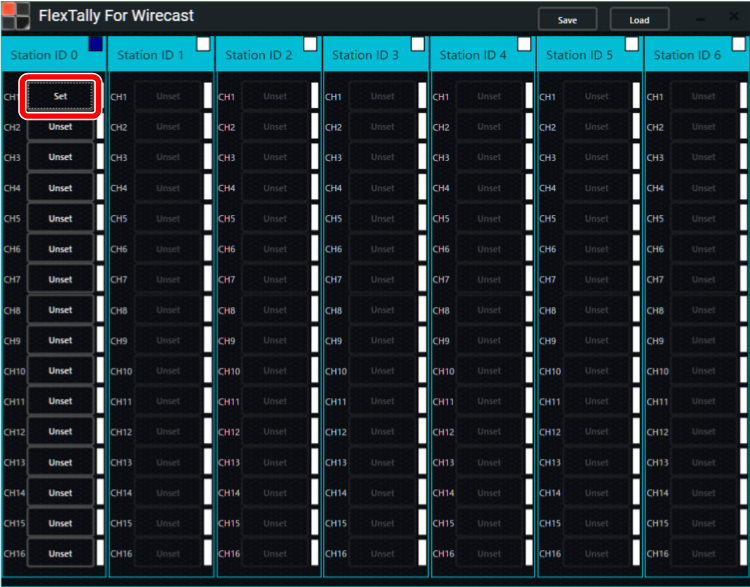Image resolution: width=750 pixels, height=587 pixels.
Task: Click CH16 Unset button under Station ID 0
Action: (x=60, y=554)
